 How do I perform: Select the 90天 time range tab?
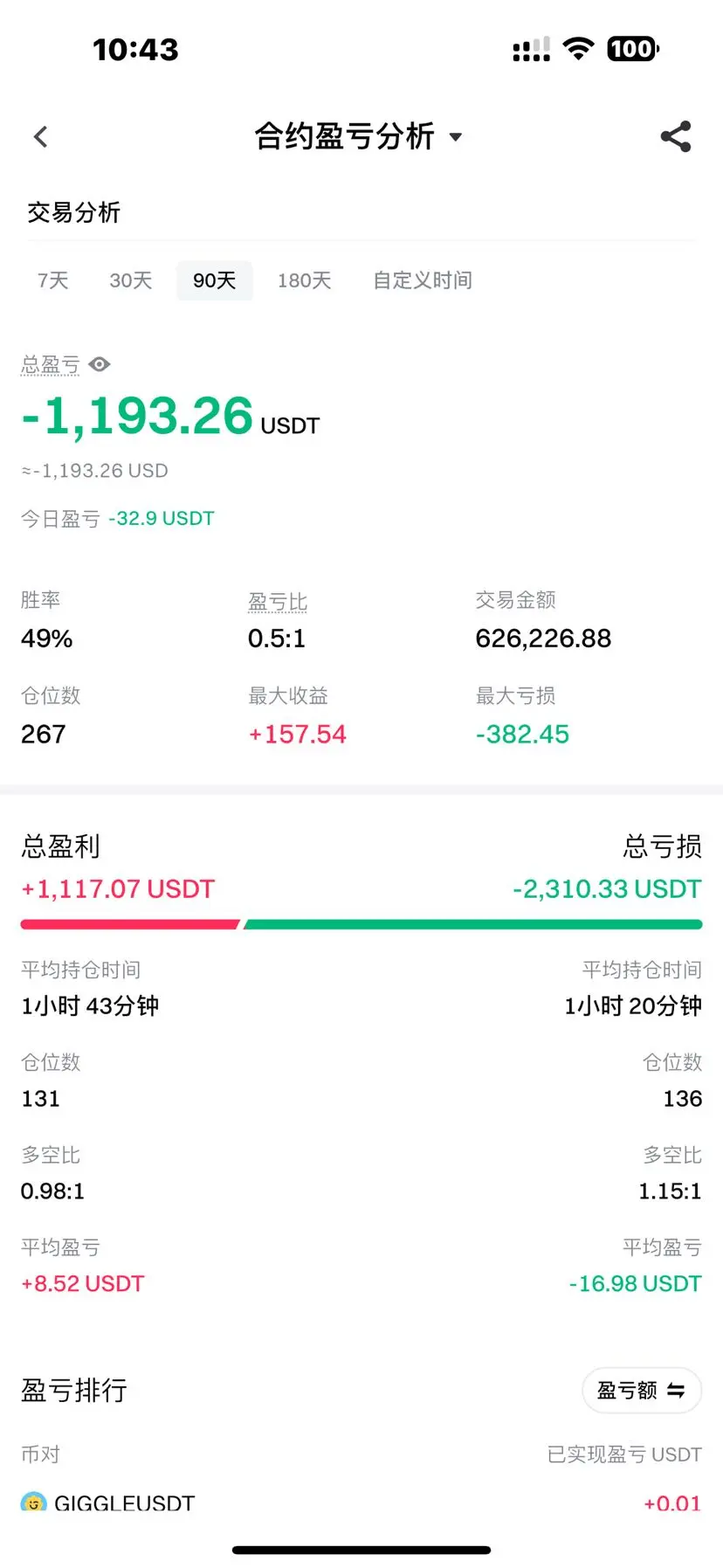[215, 280]
